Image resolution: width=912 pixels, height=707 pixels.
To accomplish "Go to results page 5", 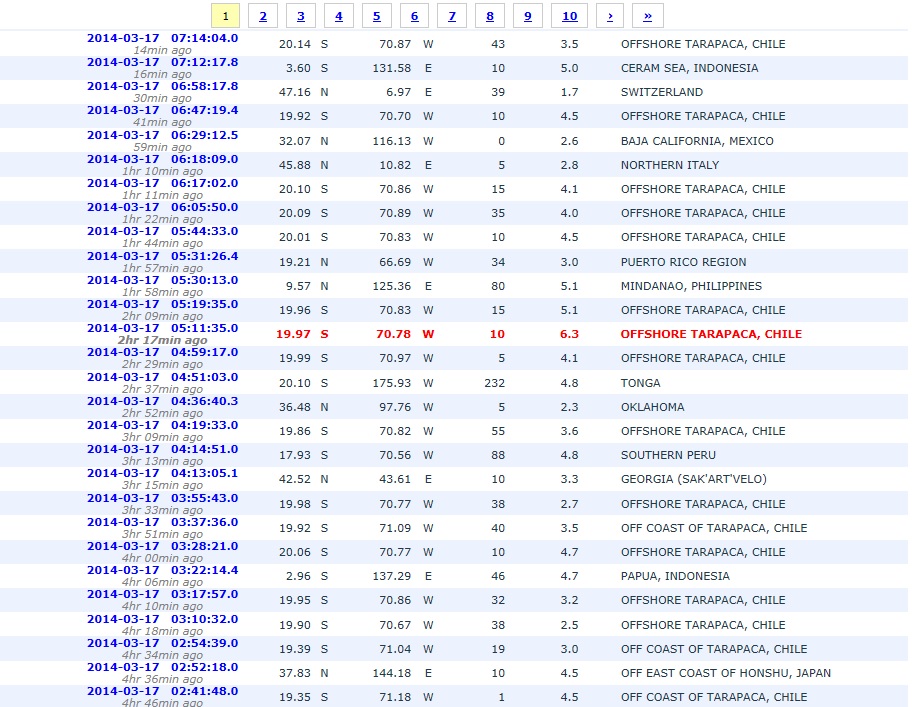I will pos(376,16).
